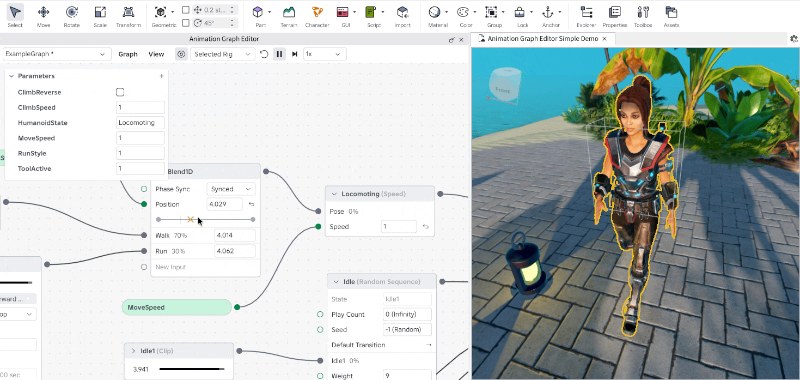Click the Seed input pin
Image resolution: width=800 pixels, height=380 pixels.
320,330
